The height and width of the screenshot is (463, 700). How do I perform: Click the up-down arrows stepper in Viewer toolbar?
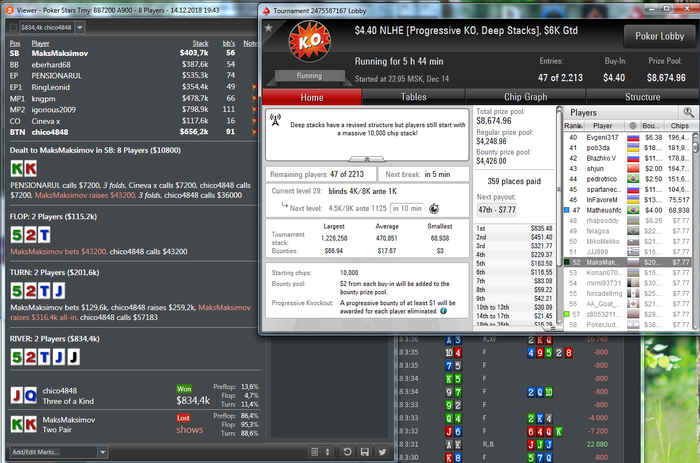pos(327,452)
